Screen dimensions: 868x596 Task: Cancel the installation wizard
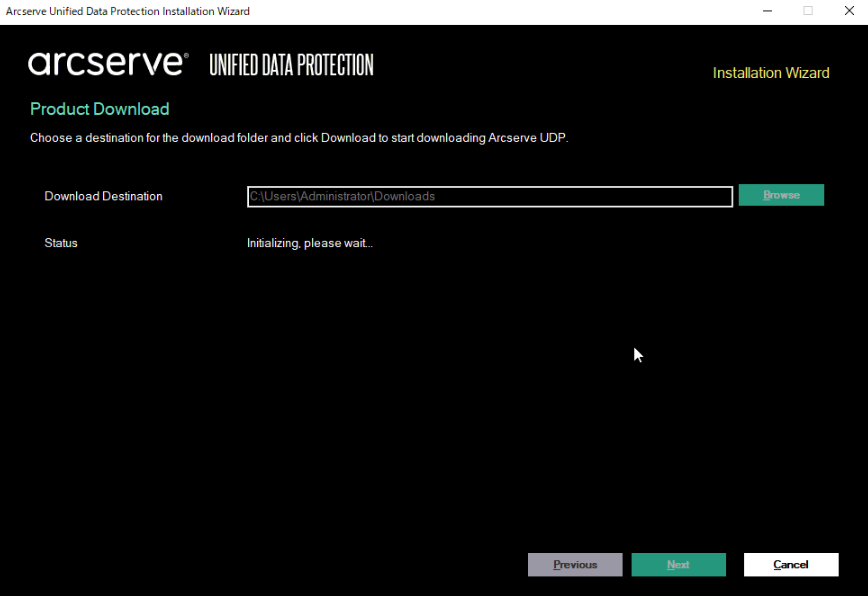pyautogui.click(x=790, y=565)
